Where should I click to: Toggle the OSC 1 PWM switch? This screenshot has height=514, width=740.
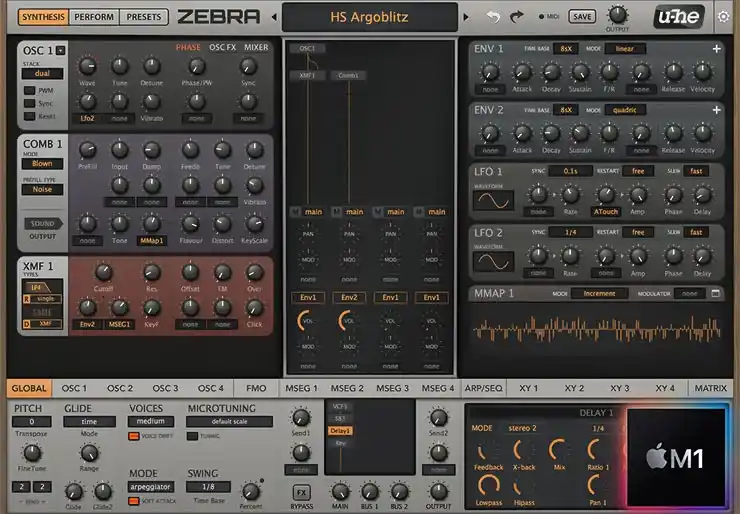(30, 90)
